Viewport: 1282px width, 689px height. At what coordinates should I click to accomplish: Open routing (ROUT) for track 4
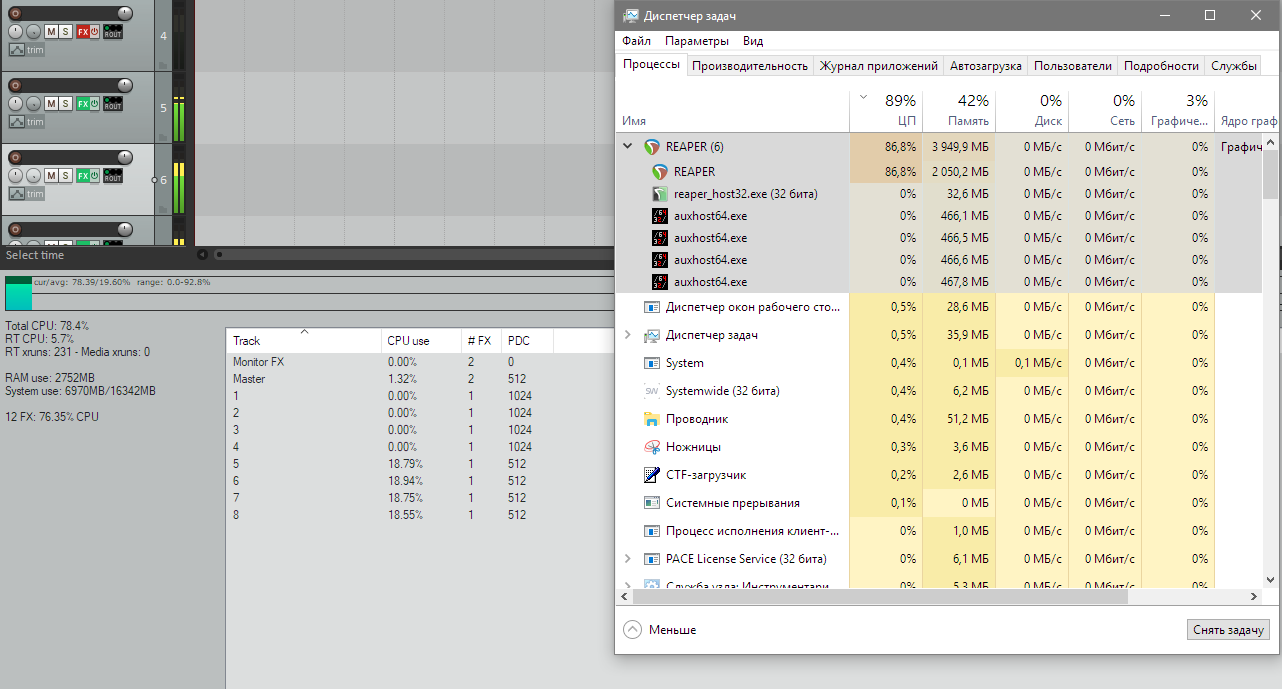tap(113, 32)
